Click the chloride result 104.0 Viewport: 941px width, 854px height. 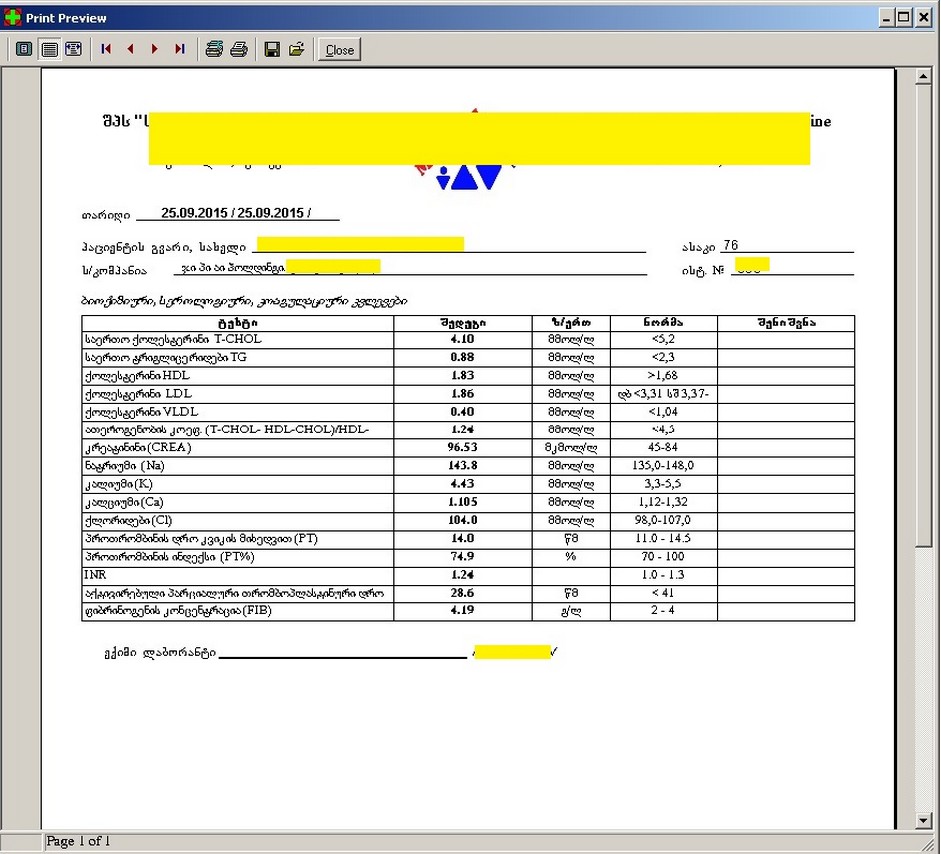pyautogui.click(x=462, y=520)
